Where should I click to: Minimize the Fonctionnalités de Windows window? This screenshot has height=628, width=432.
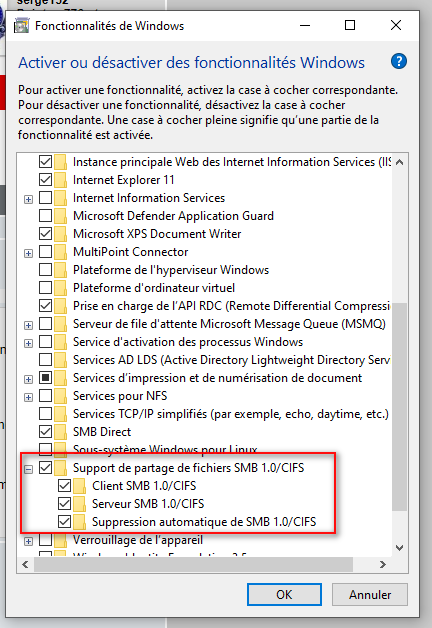pos(305,25)
